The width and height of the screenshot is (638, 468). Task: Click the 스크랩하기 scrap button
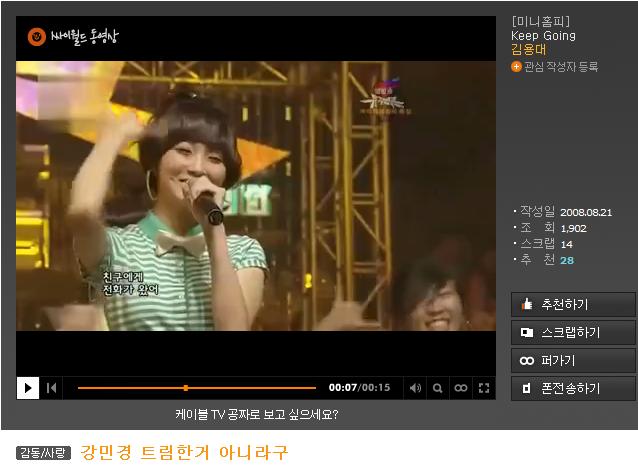tap(573, 332)
